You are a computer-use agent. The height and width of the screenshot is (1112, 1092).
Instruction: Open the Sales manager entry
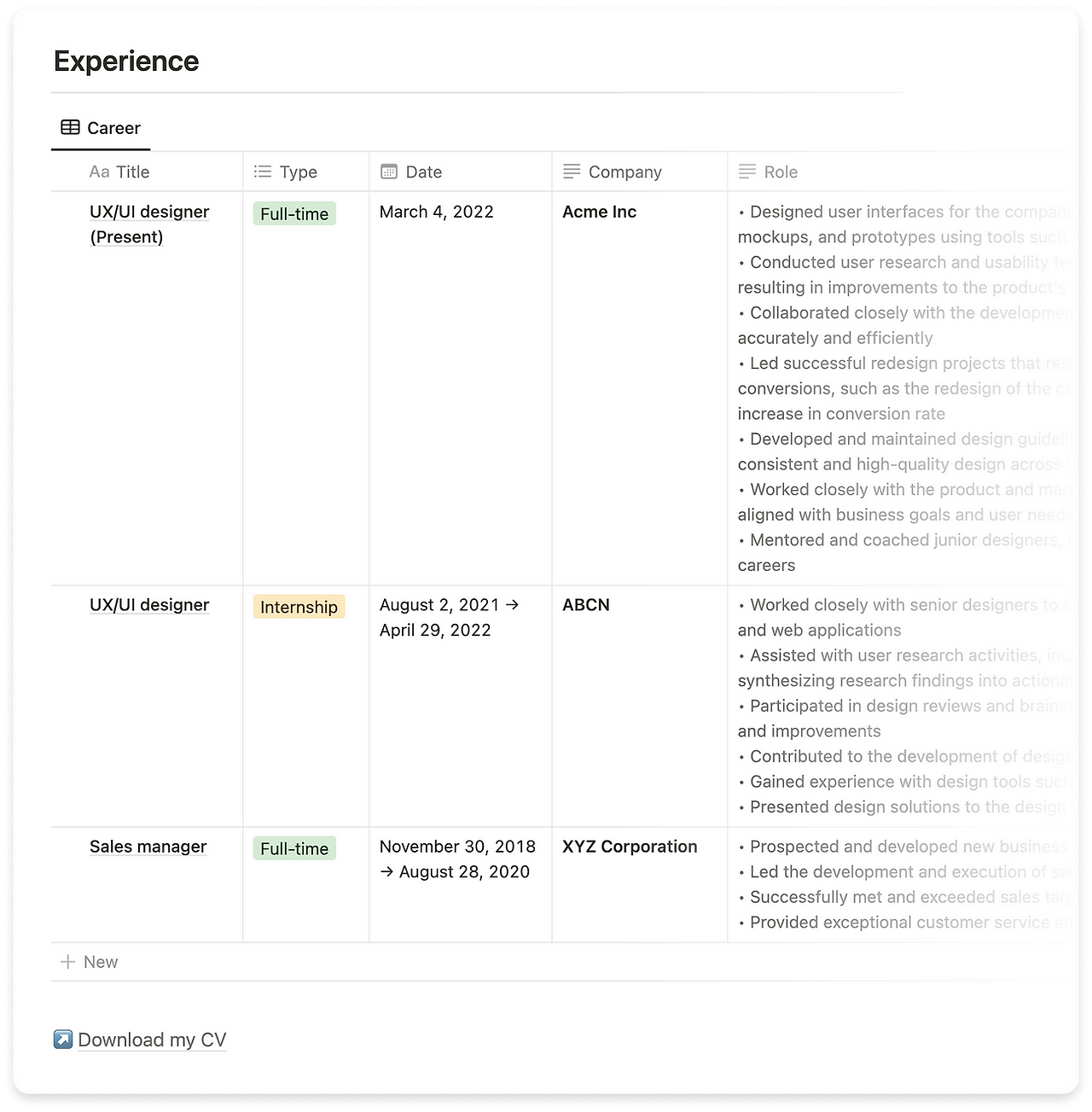pos(148,847)
